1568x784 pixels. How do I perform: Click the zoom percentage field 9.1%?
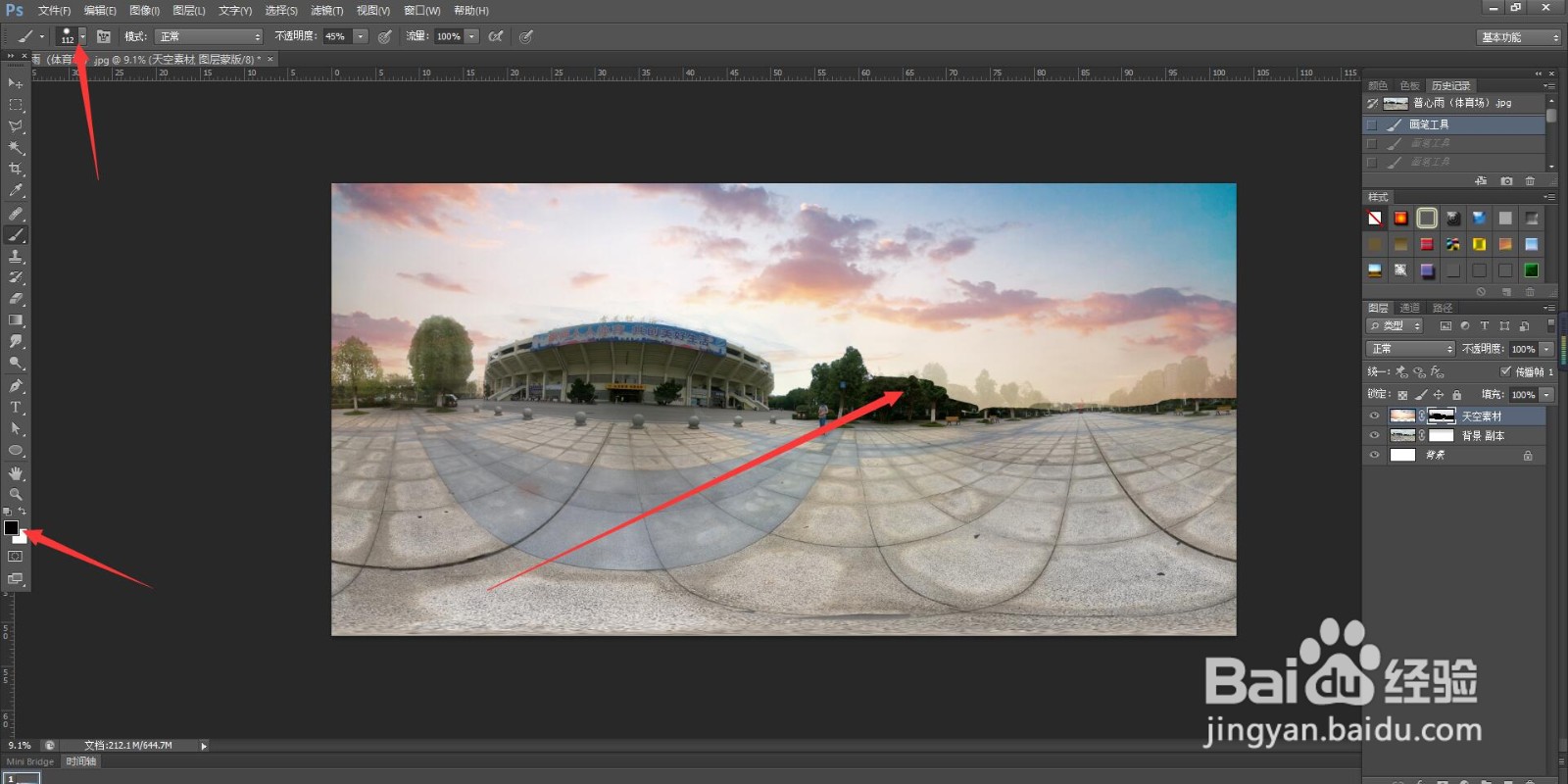coord(20,746)
